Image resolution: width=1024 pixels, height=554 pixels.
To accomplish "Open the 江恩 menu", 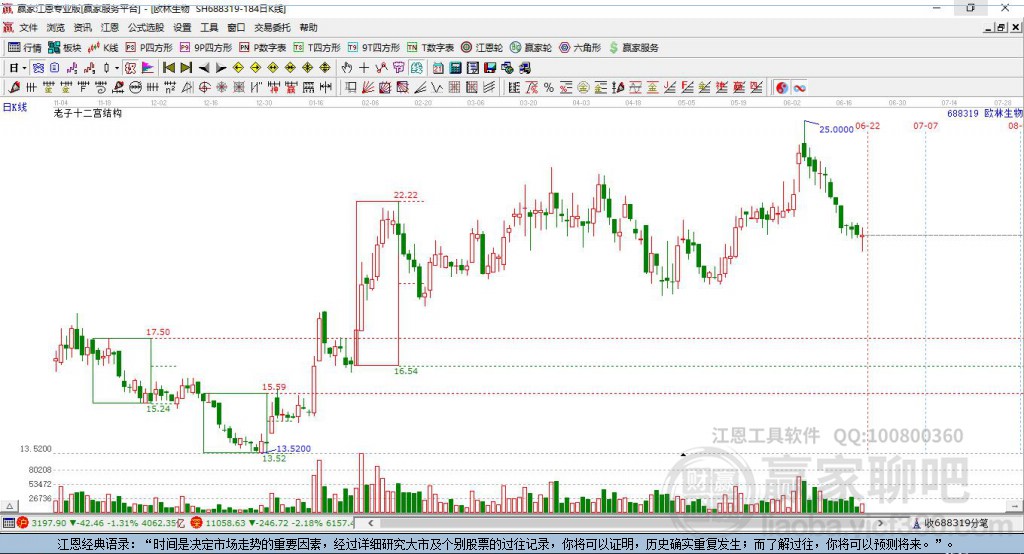I will pyautogui.click(x=110, y=27).
